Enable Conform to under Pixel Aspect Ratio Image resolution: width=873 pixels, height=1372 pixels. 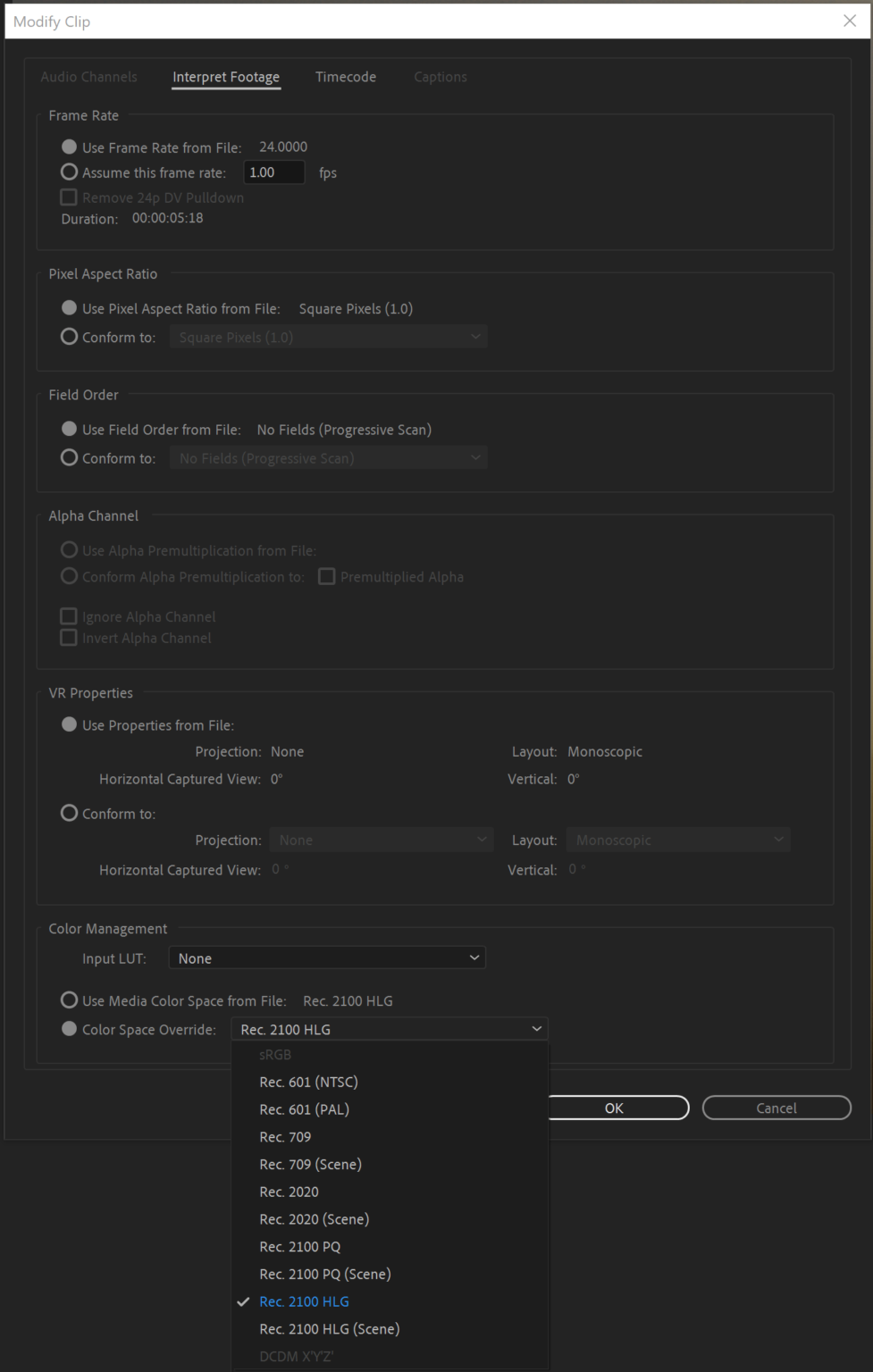tap(69, 336)
